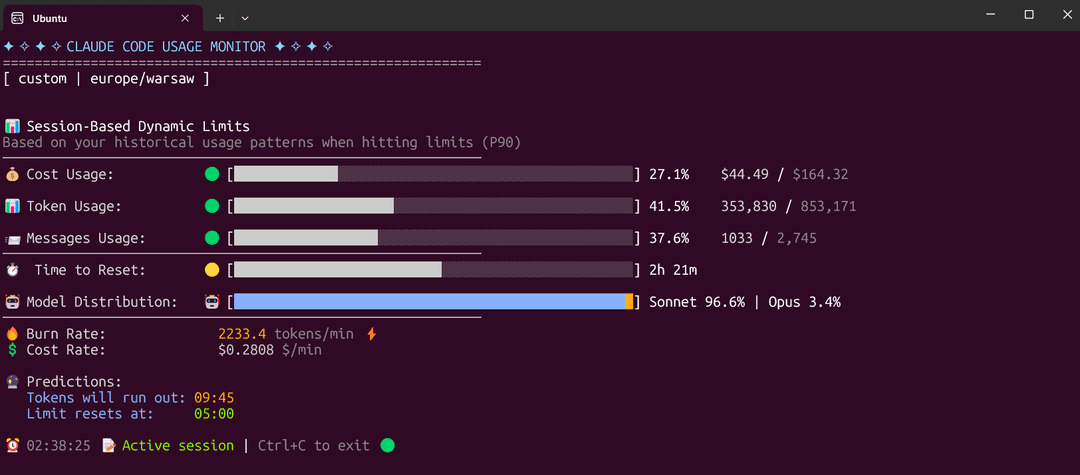Screen dimensions: 1080x475
Task: Click the Burn Rate label
Action: 66,334
